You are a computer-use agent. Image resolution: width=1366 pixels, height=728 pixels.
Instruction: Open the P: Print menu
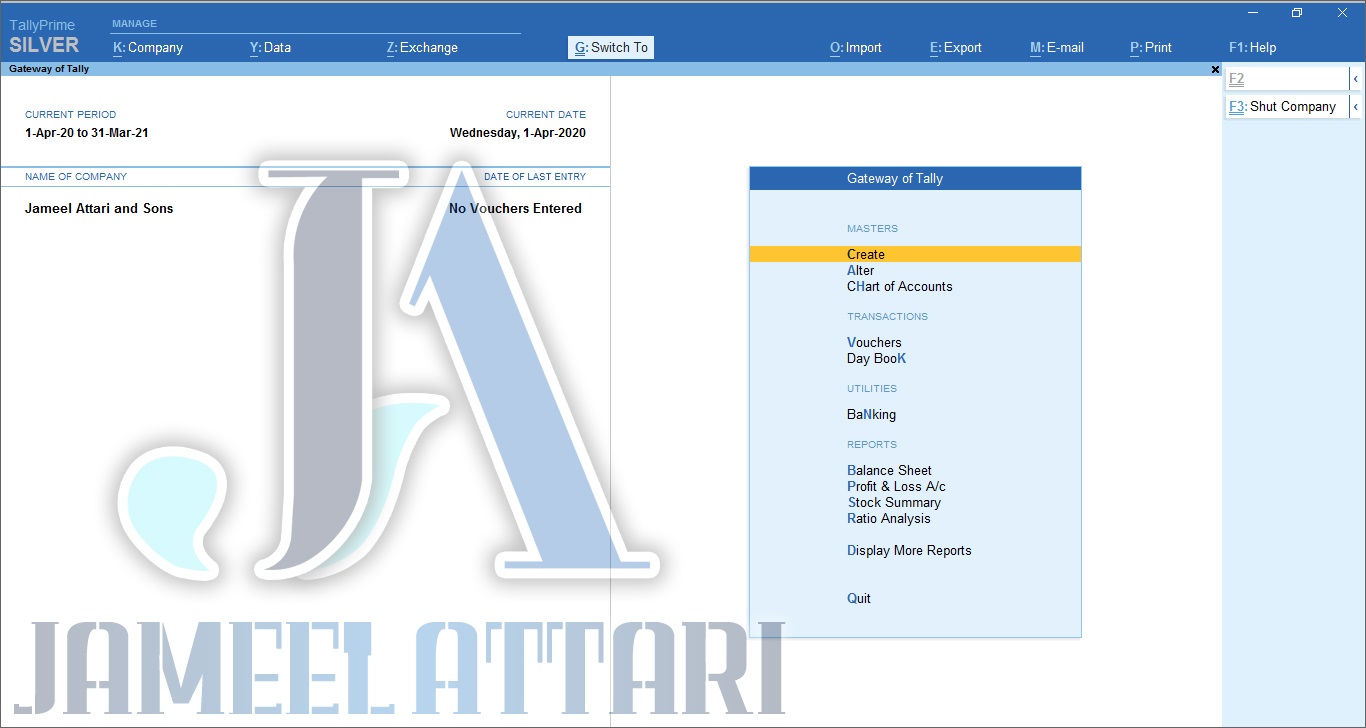[x=1151, y=47]
